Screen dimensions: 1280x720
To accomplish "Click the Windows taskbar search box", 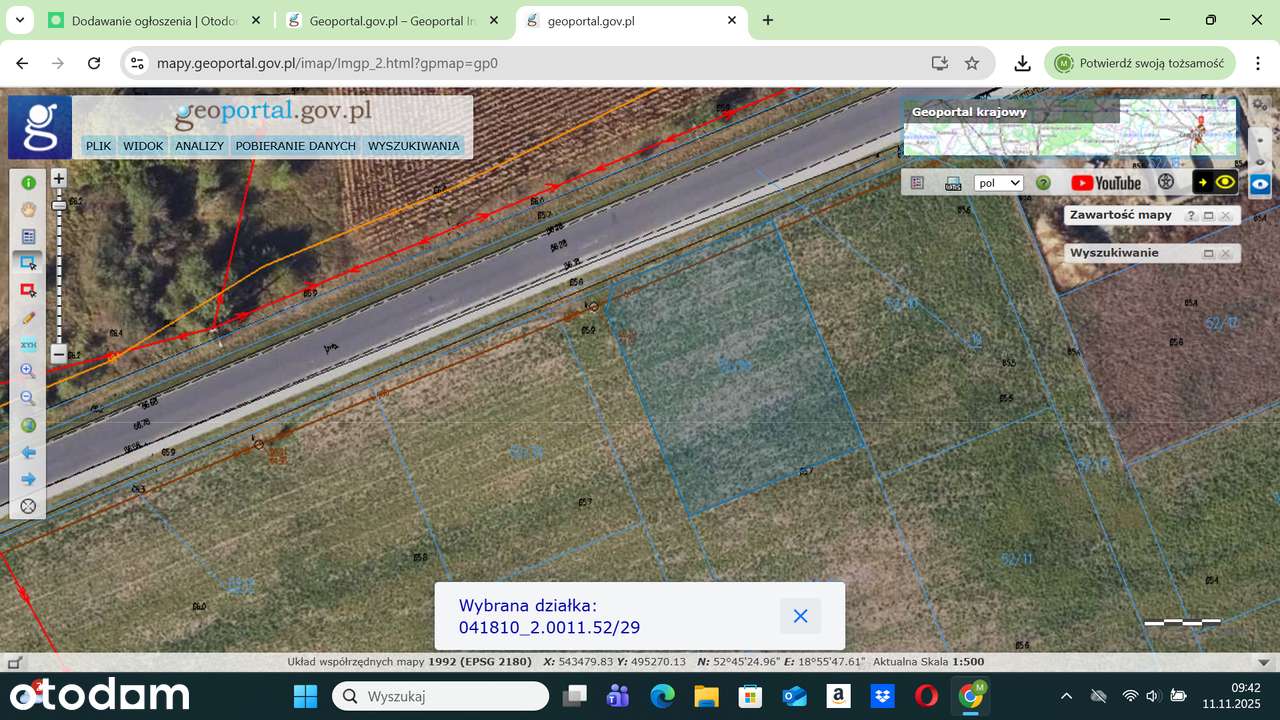I will tap(440, 696).
